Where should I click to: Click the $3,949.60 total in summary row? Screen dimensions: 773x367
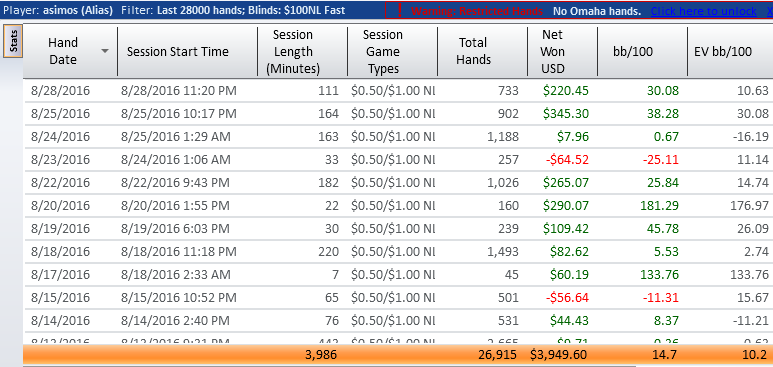click(x=559, y=355)
